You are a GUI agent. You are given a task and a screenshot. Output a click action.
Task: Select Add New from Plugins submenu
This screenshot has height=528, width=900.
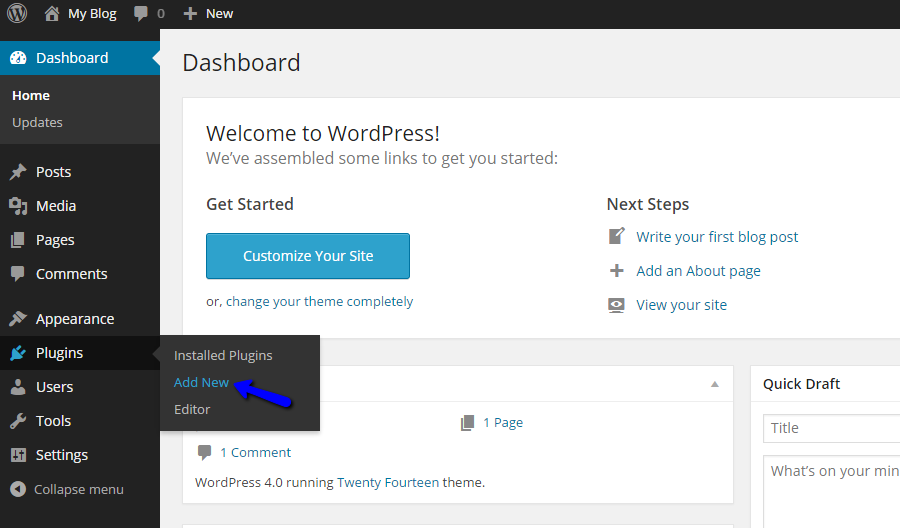click(x=201, y=382)
